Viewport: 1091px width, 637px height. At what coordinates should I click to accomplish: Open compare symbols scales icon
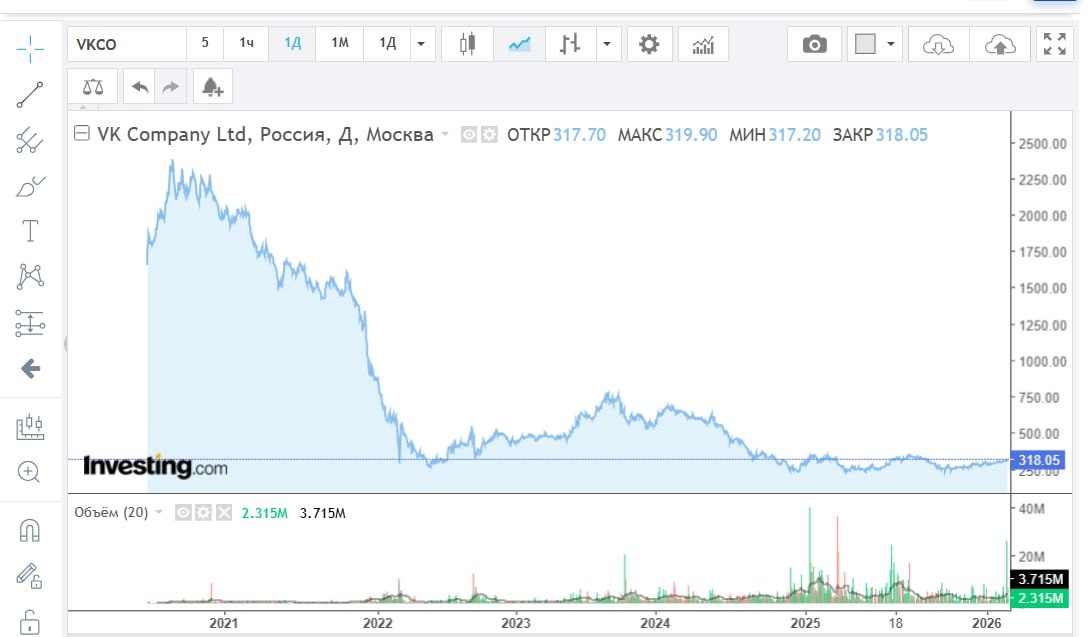pyautogui.click(x=93, y=87)
